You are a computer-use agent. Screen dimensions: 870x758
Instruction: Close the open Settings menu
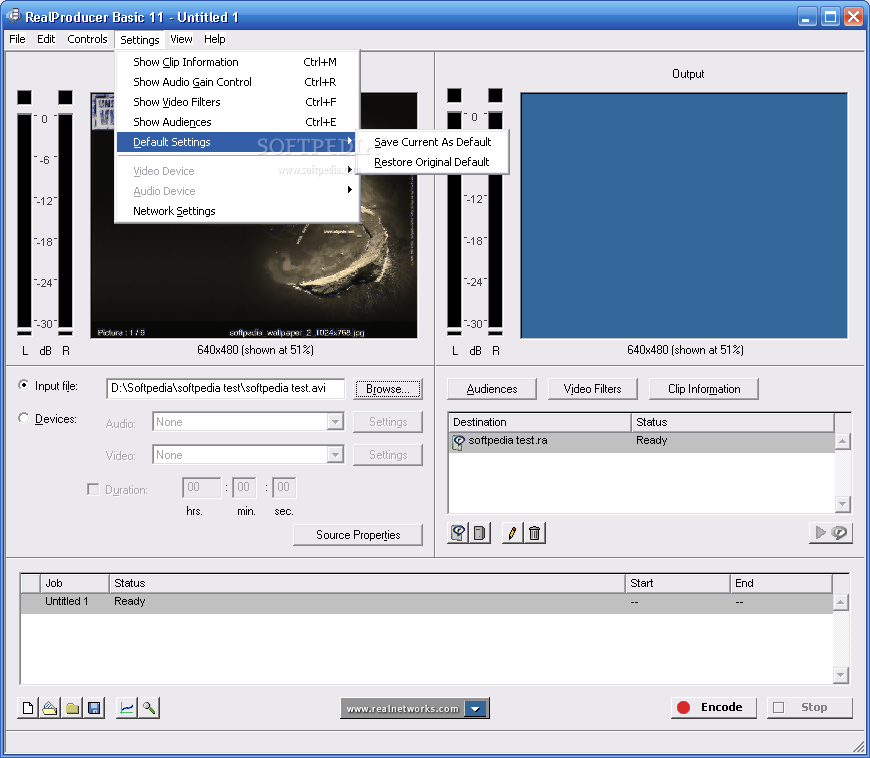140,39
